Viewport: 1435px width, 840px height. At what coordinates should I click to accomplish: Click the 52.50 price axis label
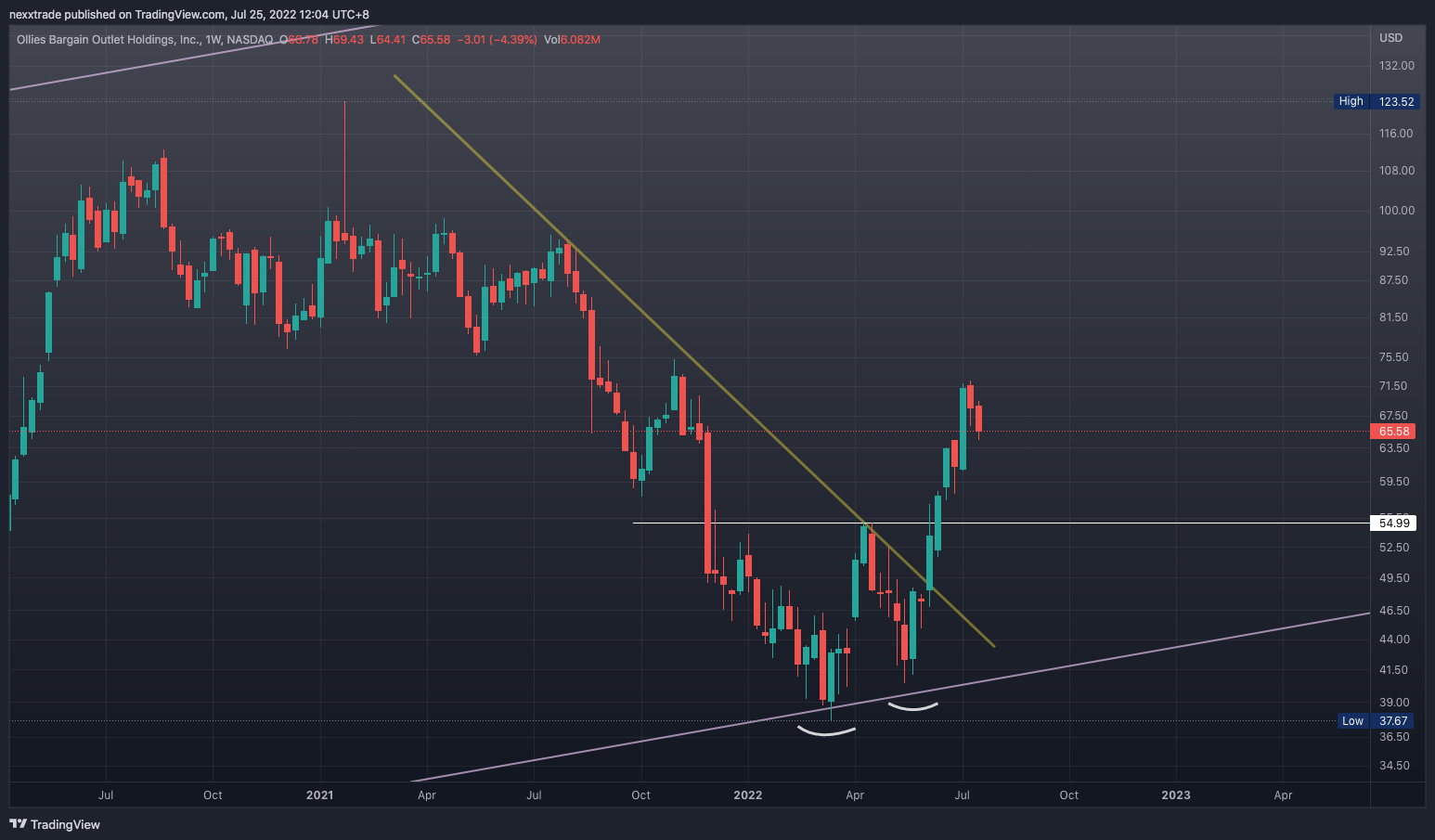click(1394, 548)
